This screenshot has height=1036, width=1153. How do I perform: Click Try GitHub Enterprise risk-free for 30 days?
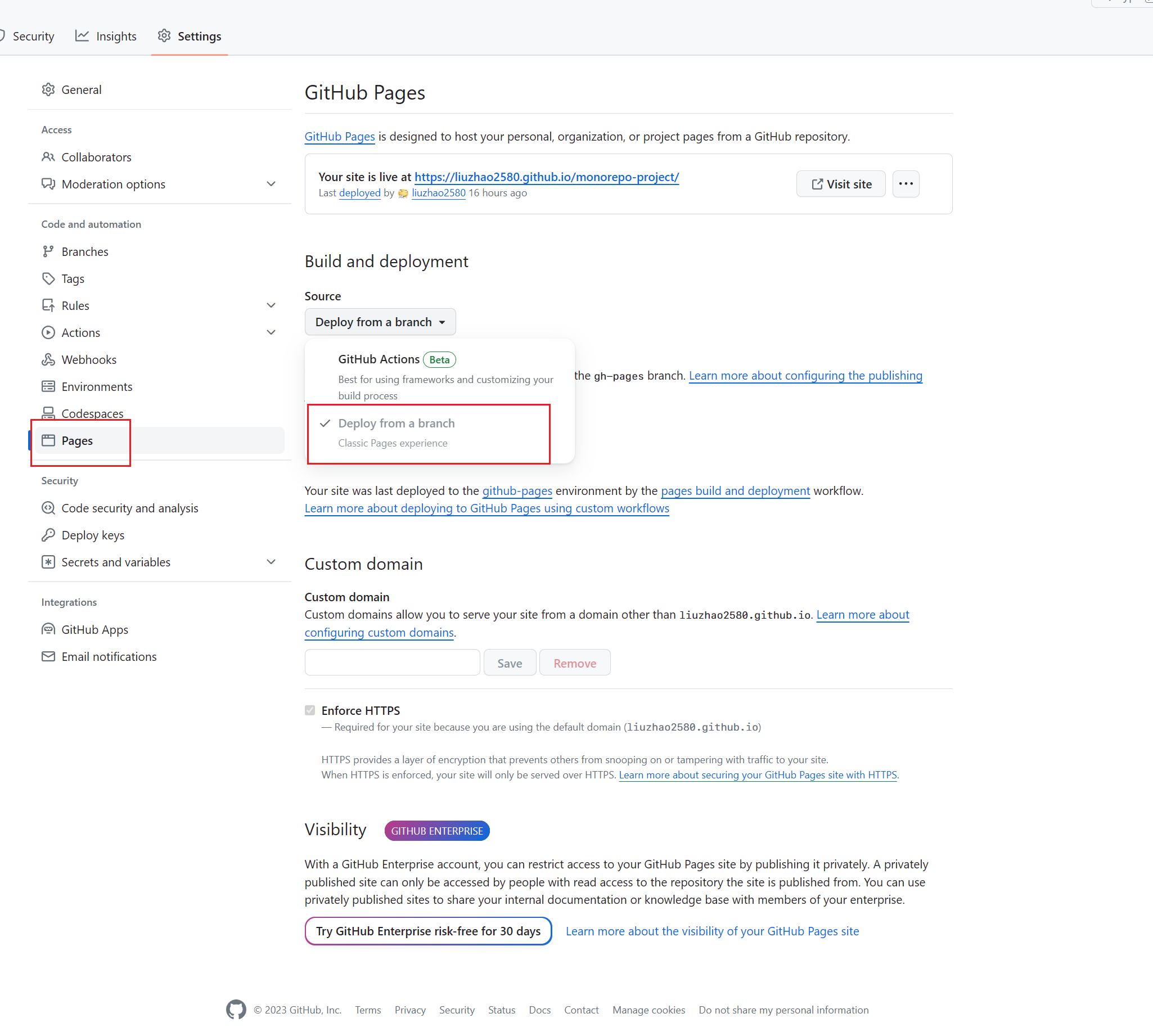pos(428,931)
